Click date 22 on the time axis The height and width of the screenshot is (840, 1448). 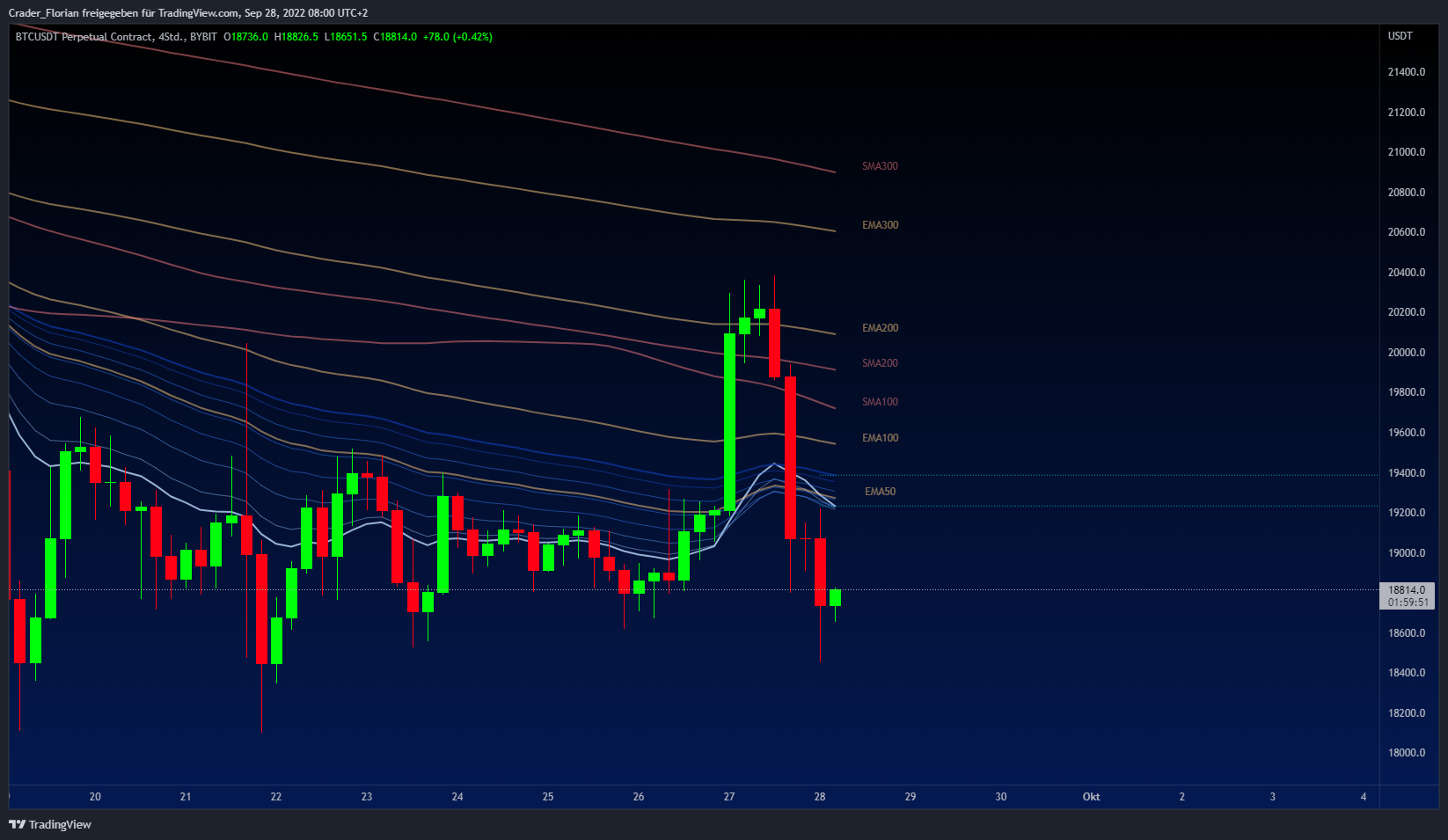click(276, 797)
